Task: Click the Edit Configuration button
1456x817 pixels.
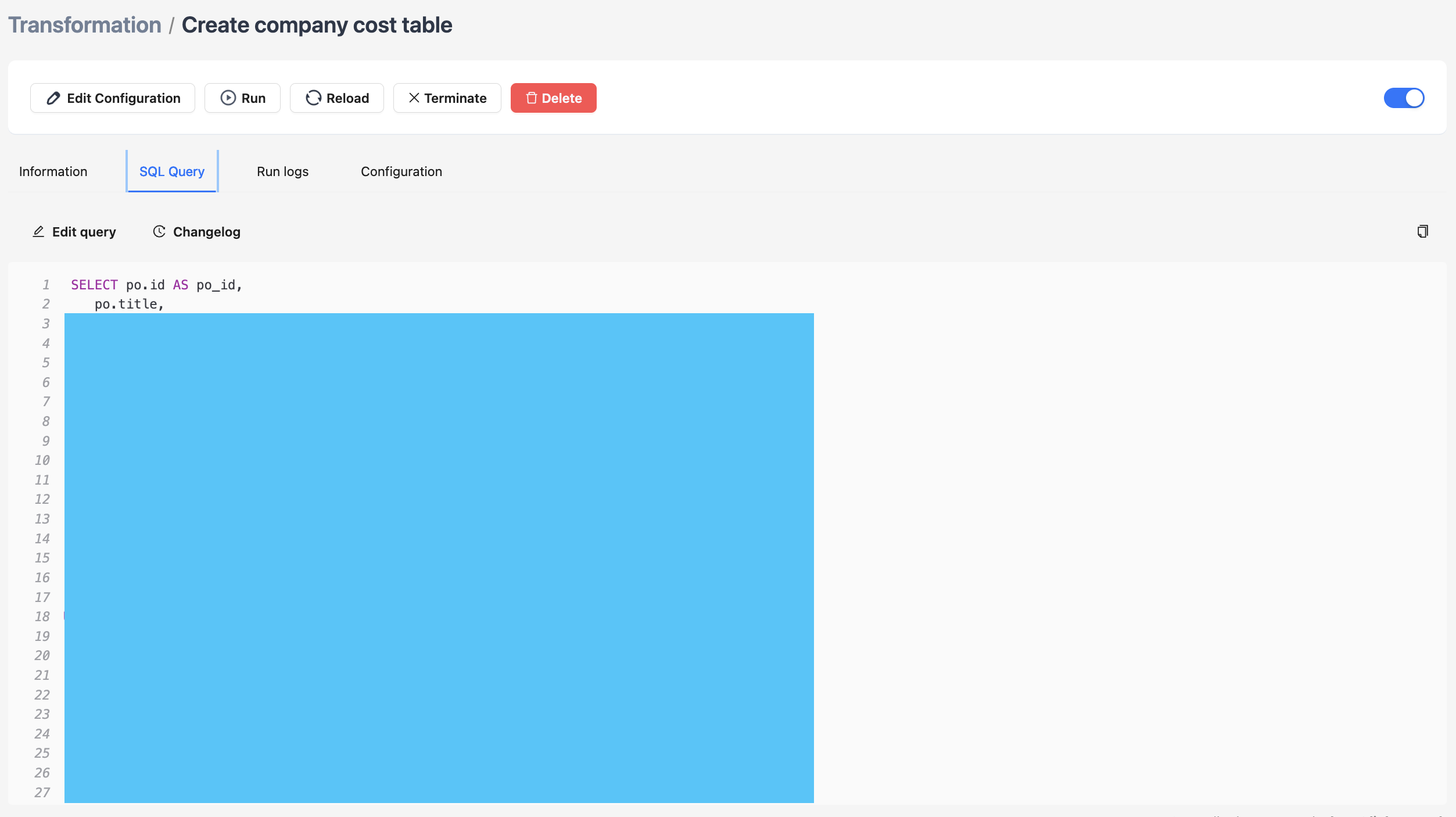Action: click(113, 98)
